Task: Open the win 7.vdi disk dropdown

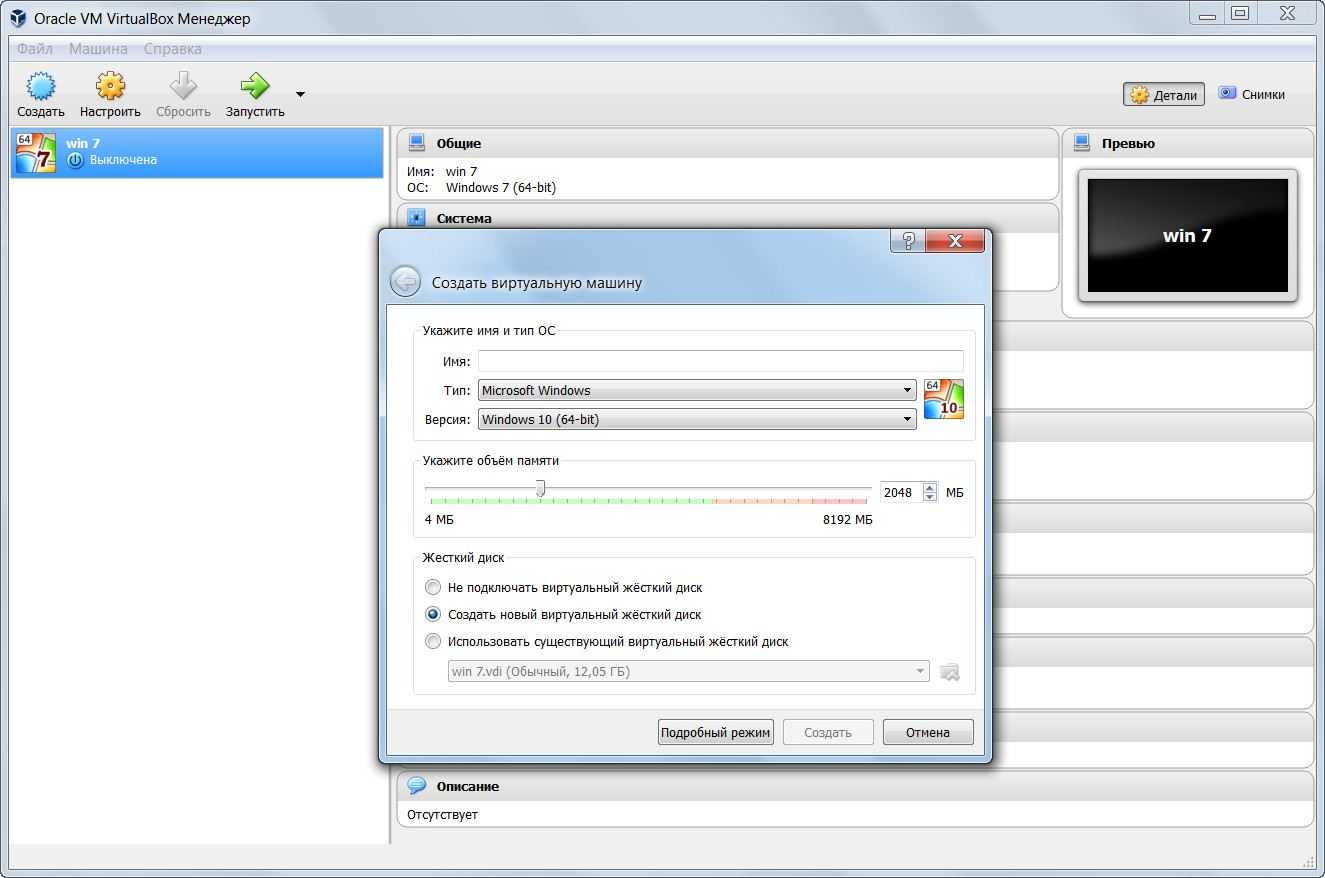Action: (688, 671)
